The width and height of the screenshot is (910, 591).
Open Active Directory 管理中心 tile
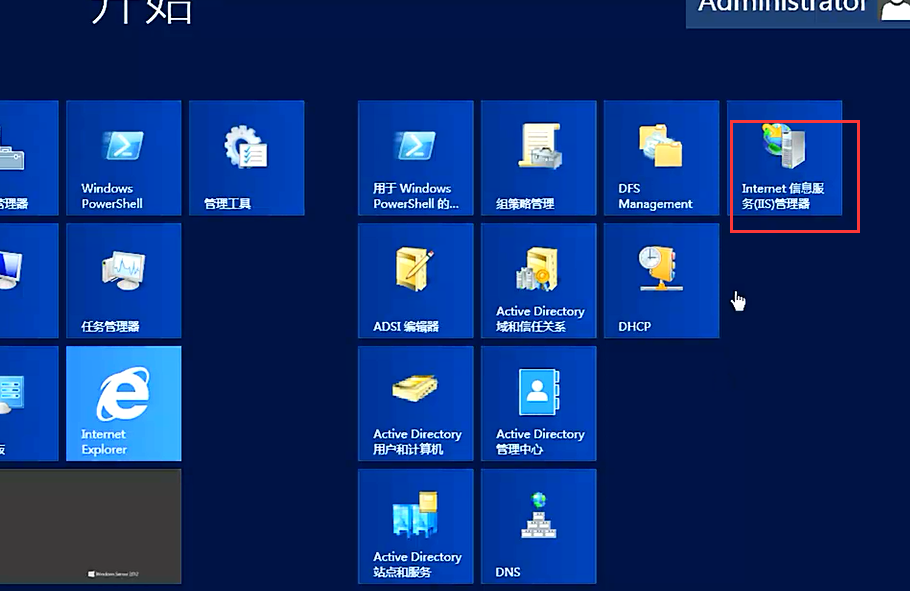click(539, 403)
